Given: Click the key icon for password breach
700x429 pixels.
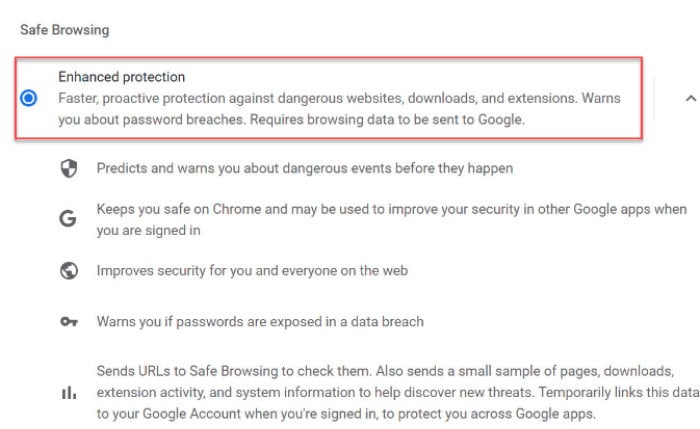Looking at the screenshot, I should (x=69, y=321).
